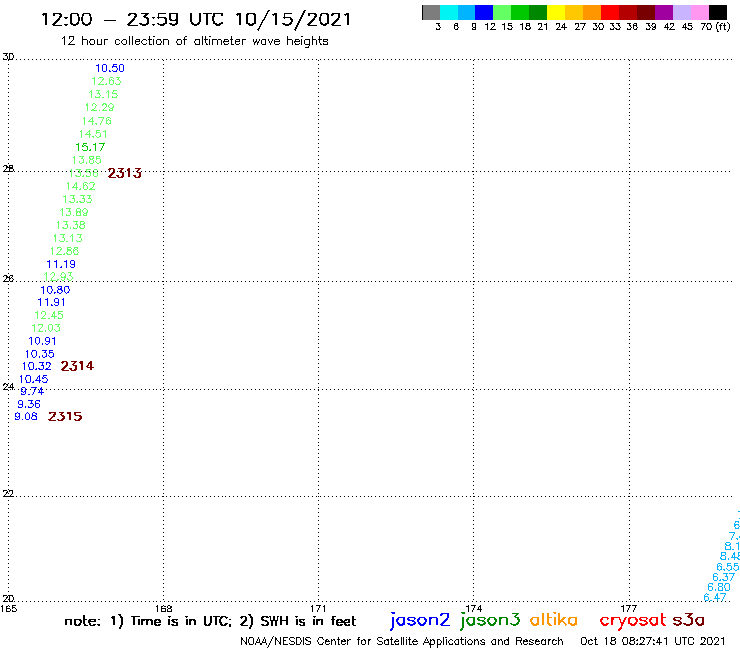
Task: Click the s3a satellite legend label
Action: click(689, 620)
